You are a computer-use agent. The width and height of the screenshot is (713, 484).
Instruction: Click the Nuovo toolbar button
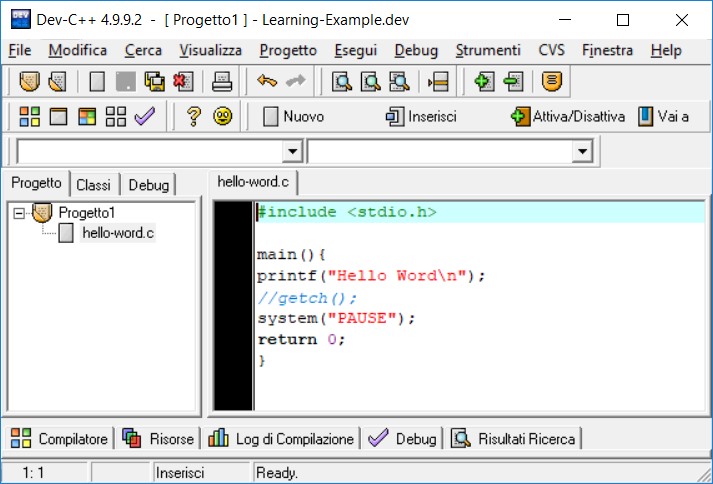(x=294, y=116)
